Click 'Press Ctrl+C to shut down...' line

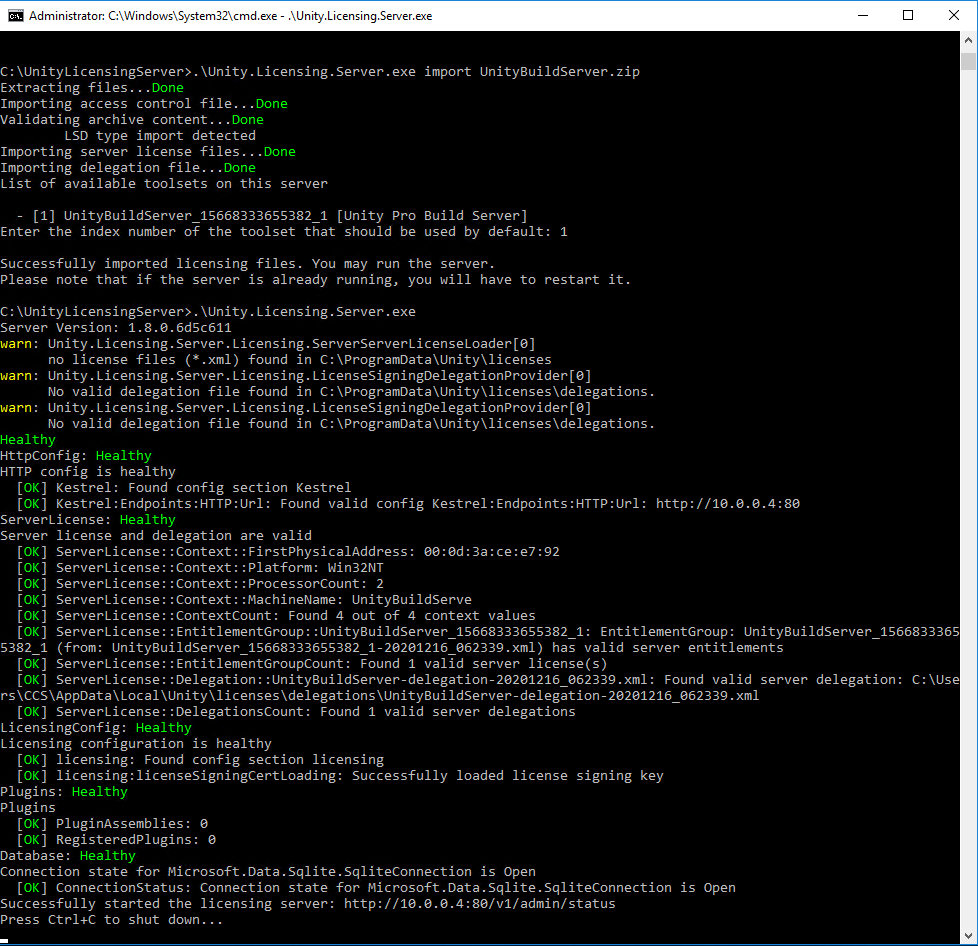coord(112,920)
